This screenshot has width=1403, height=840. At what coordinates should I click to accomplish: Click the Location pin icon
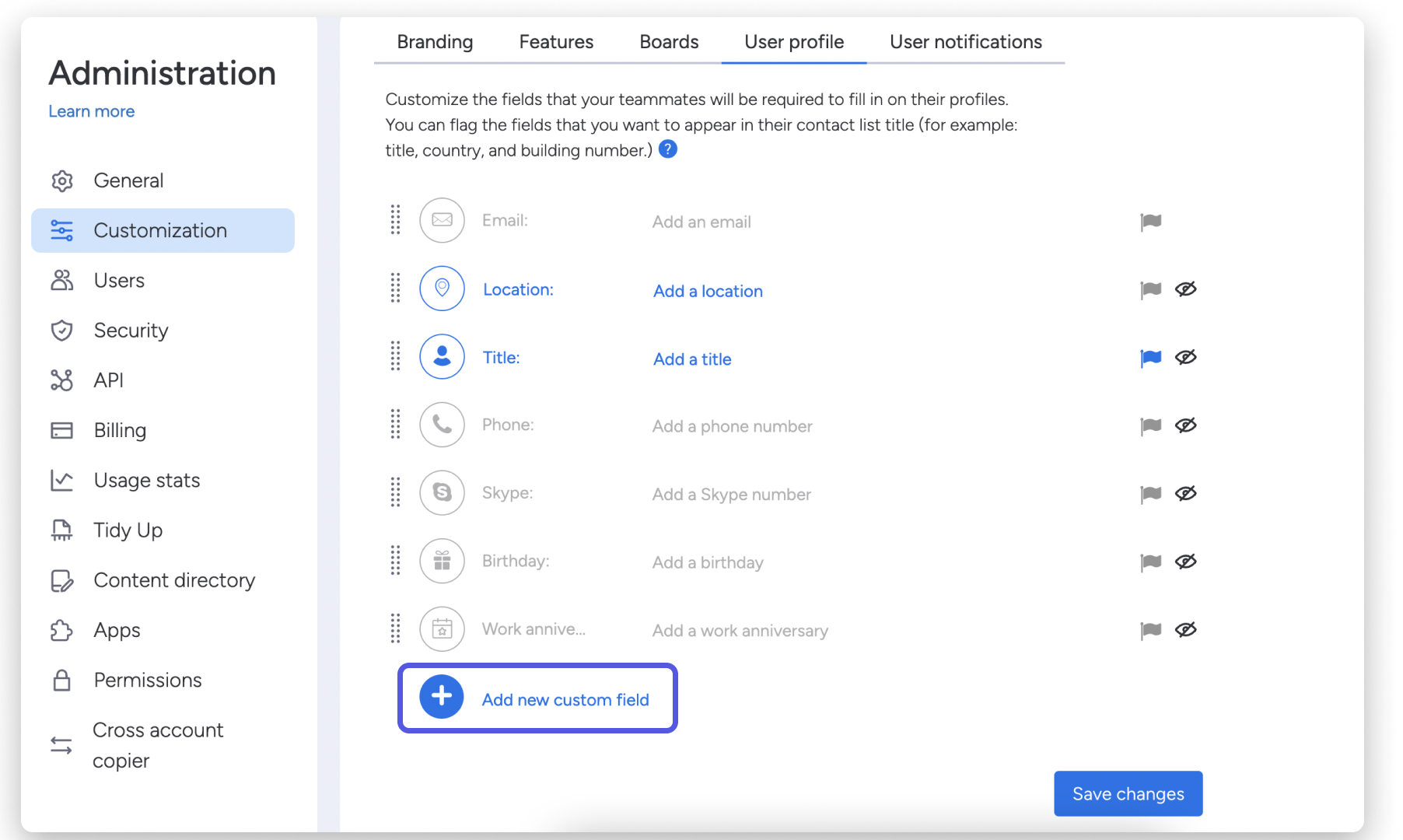442,289
